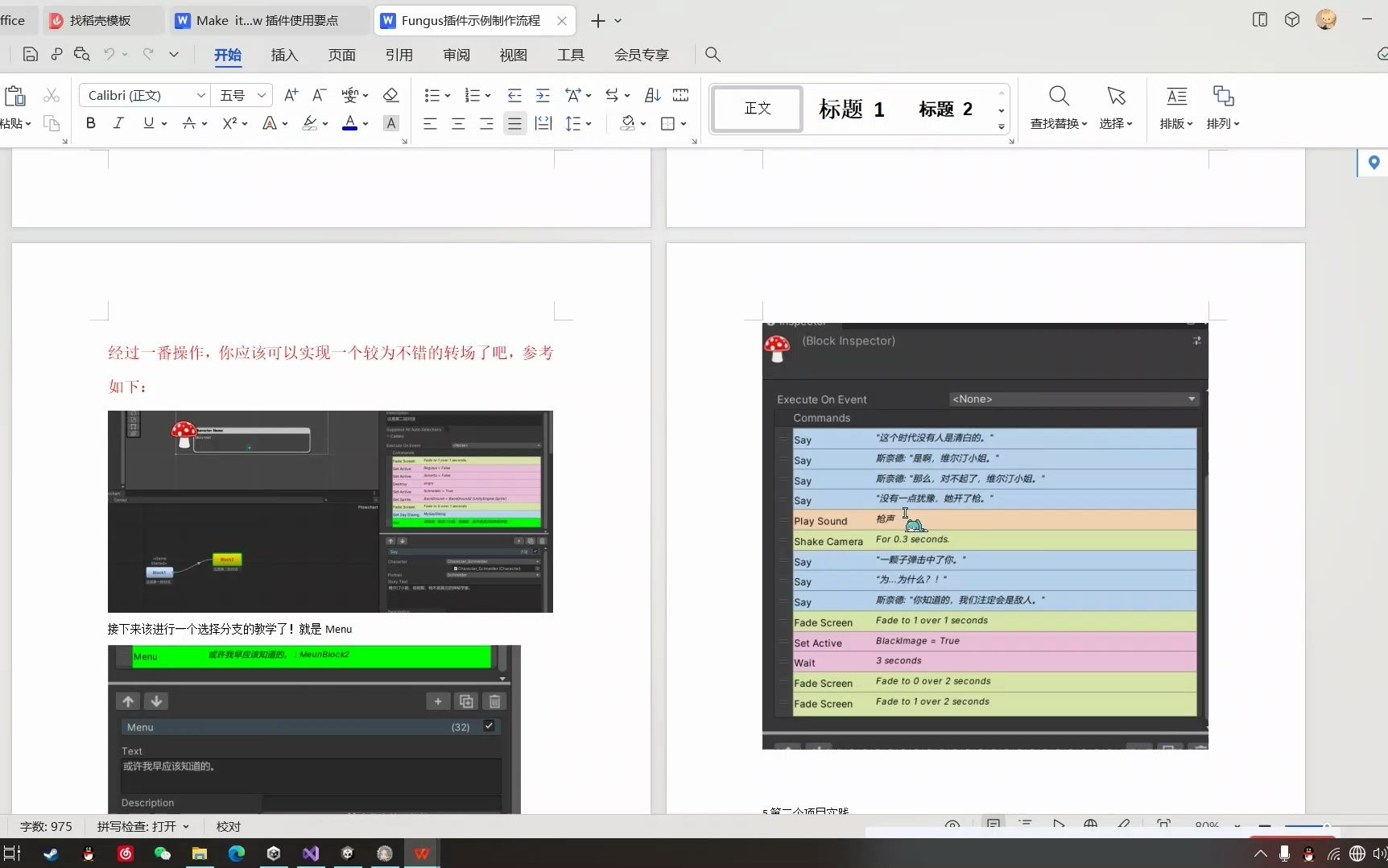
Task: Open numbered list style dropdown
Action: [488, 96]
